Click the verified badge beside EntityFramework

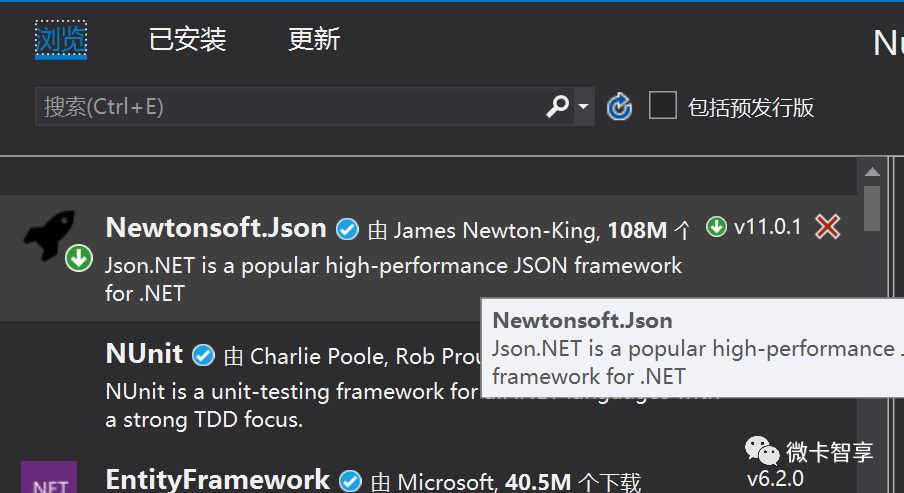pyautogui.click(x=350, y=481)
